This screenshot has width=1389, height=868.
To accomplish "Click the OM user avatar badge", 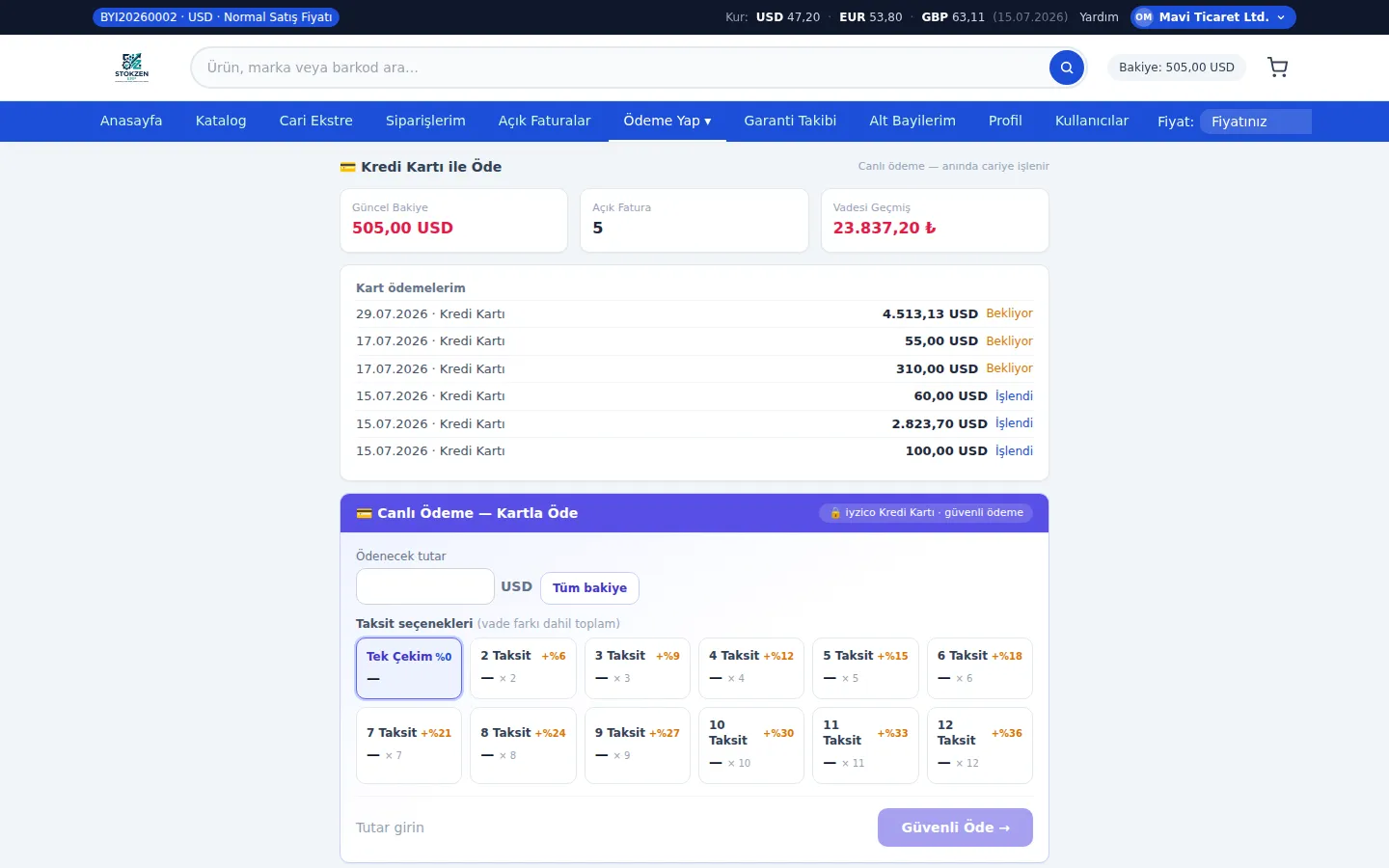I will coord(1143,17).
